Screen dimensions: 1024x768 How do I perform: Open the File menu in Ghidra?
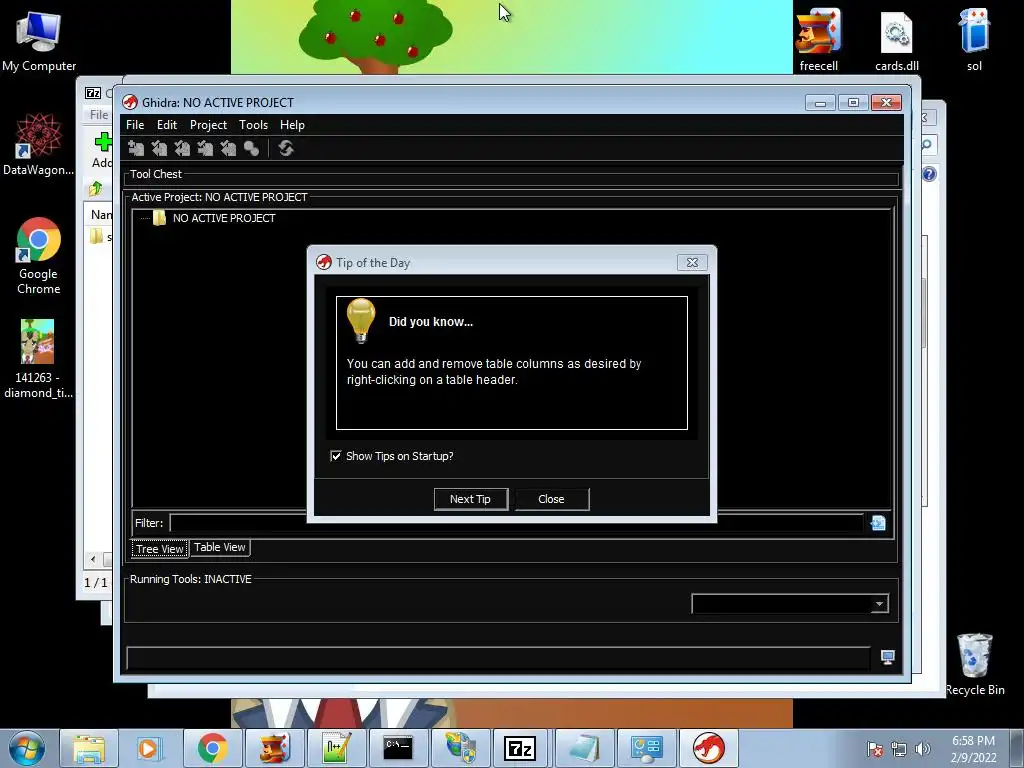click(135, 125)
